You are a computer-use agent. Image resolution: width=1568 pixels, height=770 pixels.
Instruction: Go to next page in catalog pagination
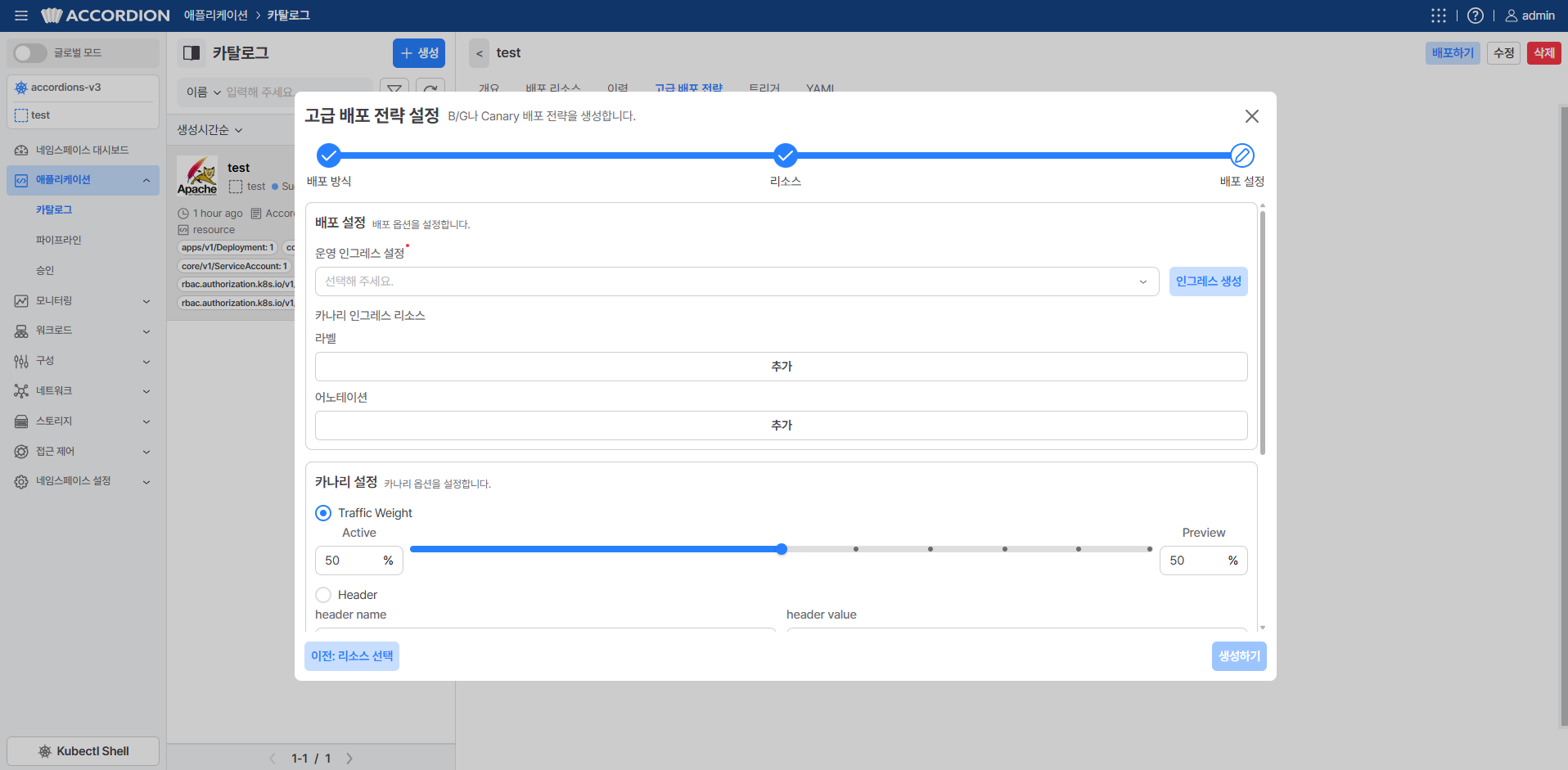tap(349, 759)
